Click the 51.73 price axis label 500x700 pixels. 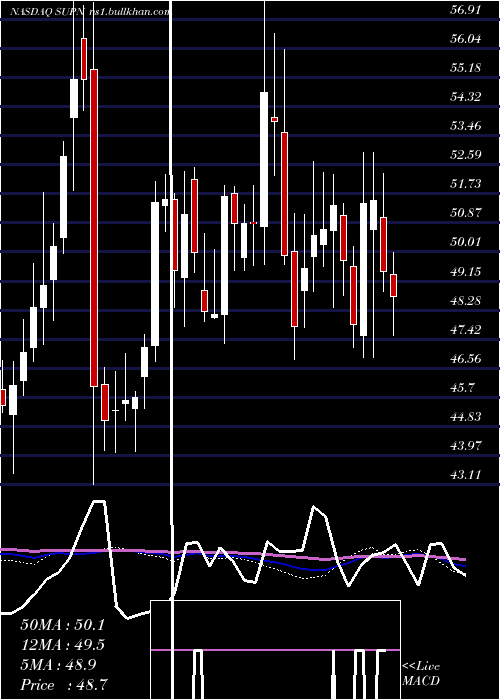[466, 184]
